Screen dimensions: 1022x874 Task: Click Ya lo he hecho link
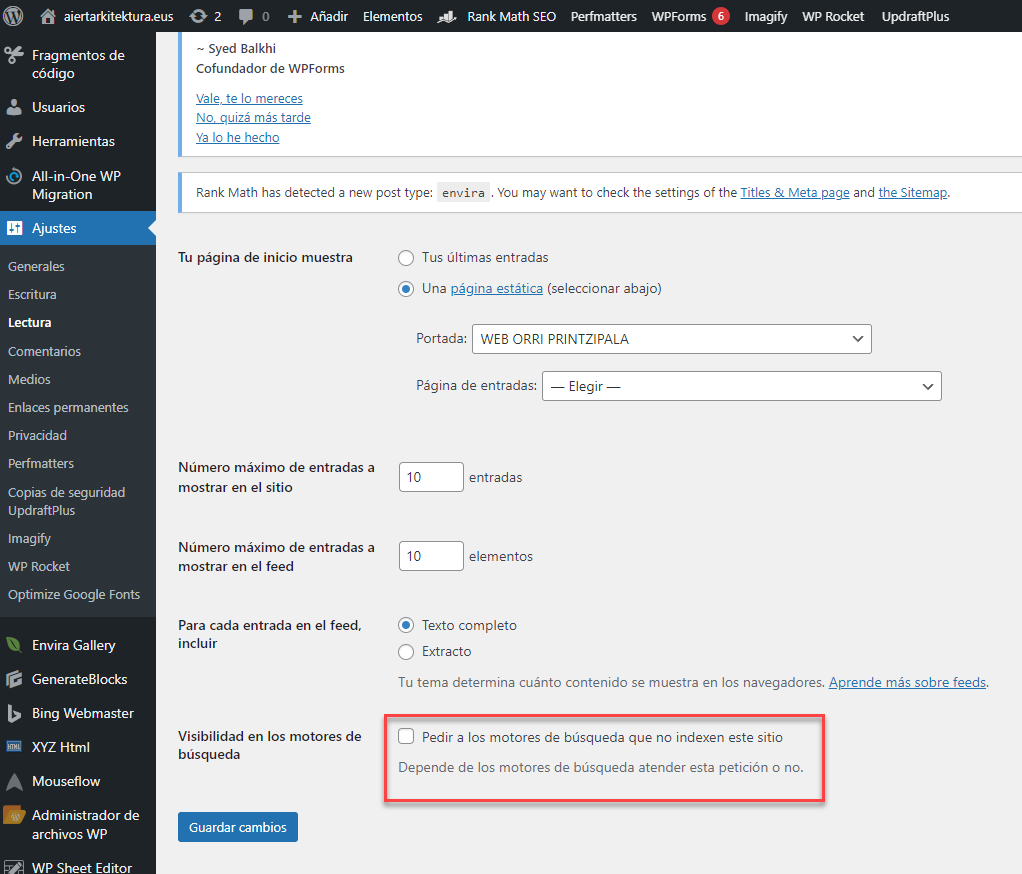pyautogui.click(x=238, y=138)
